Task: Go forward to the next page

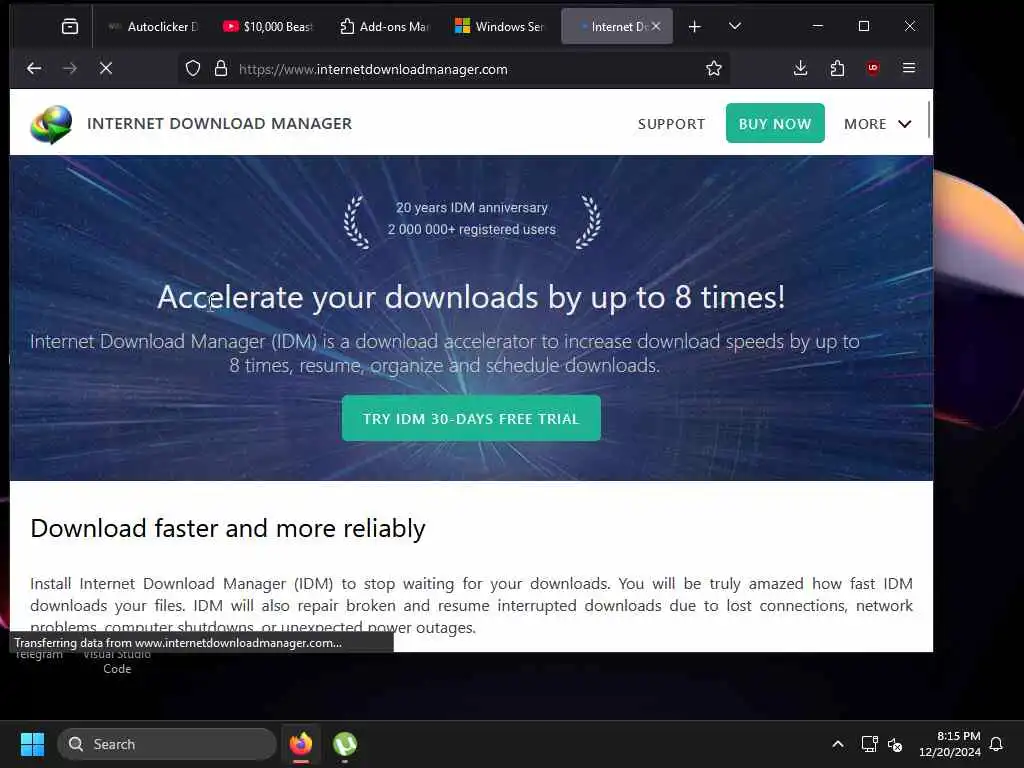Action: (x=70, y=68)
